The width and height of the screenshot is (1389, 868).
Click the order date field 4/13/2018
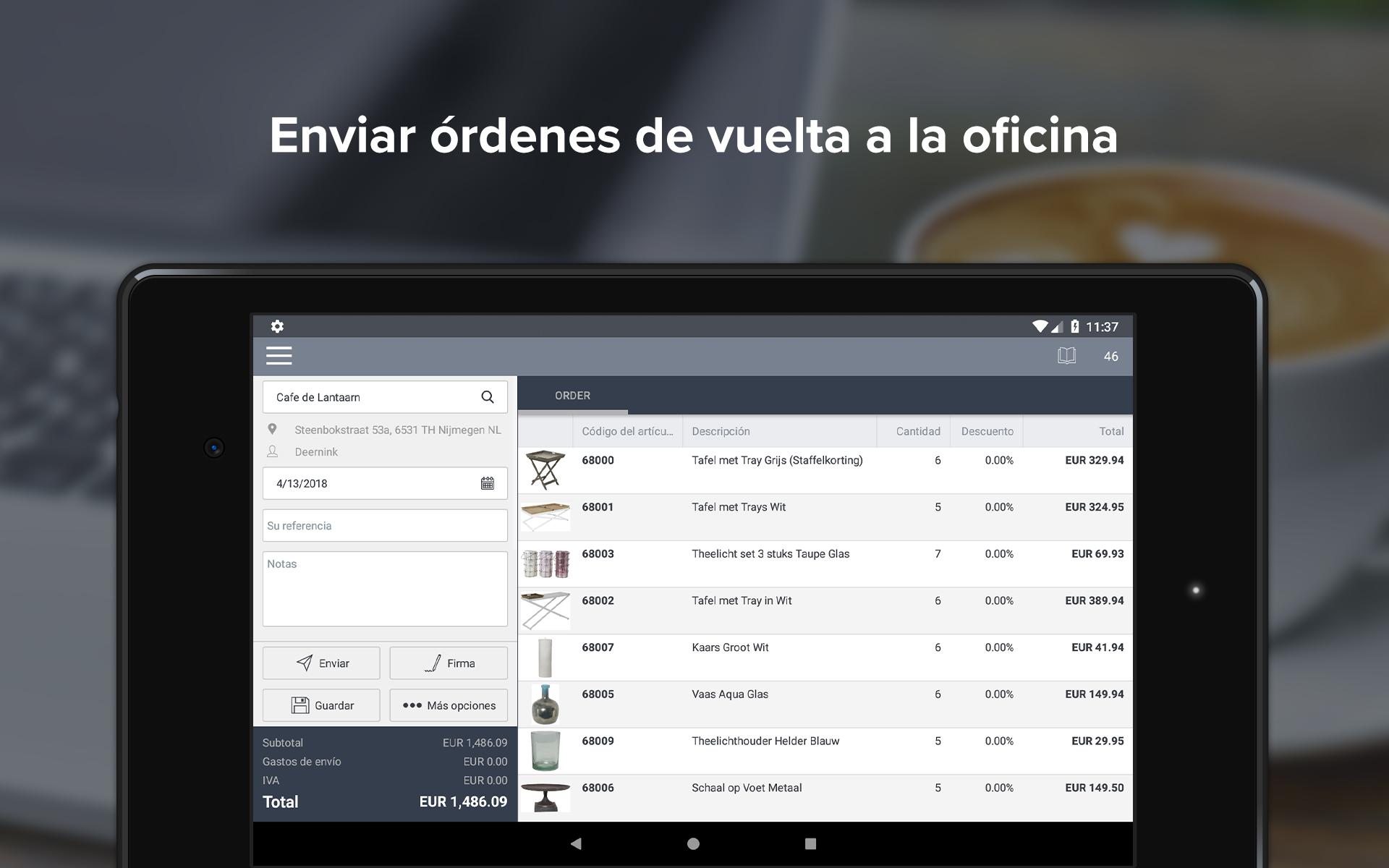pyautogui.click(x=385, y=483)
